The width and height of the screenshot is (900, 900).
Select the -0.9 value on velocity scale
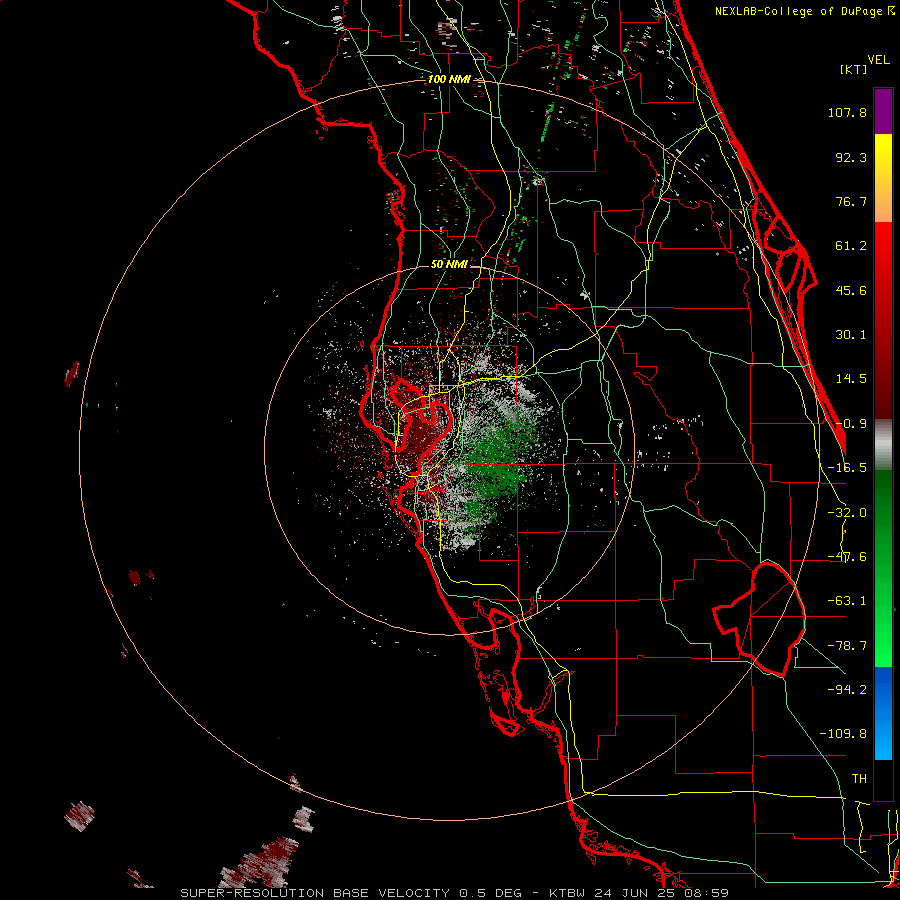tap(851, 424)
